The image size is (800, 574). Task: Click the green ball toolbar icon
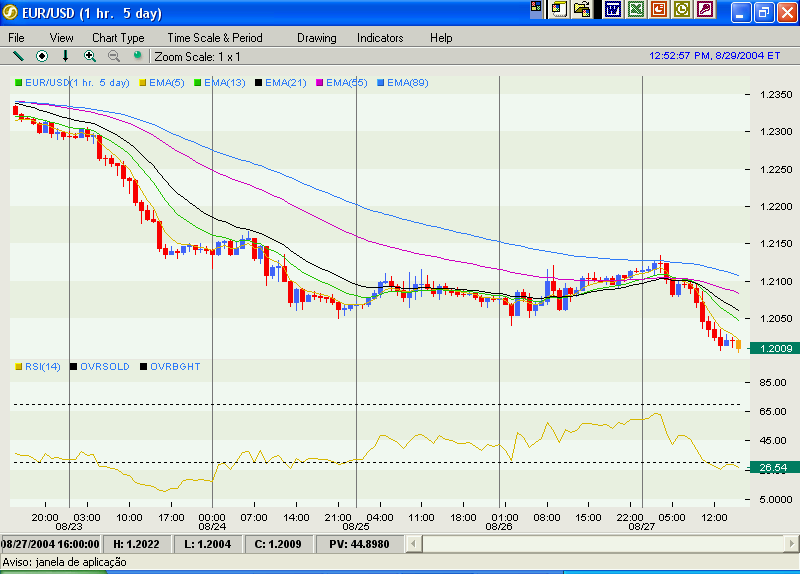pyautogui.click(x=137, y=56)
